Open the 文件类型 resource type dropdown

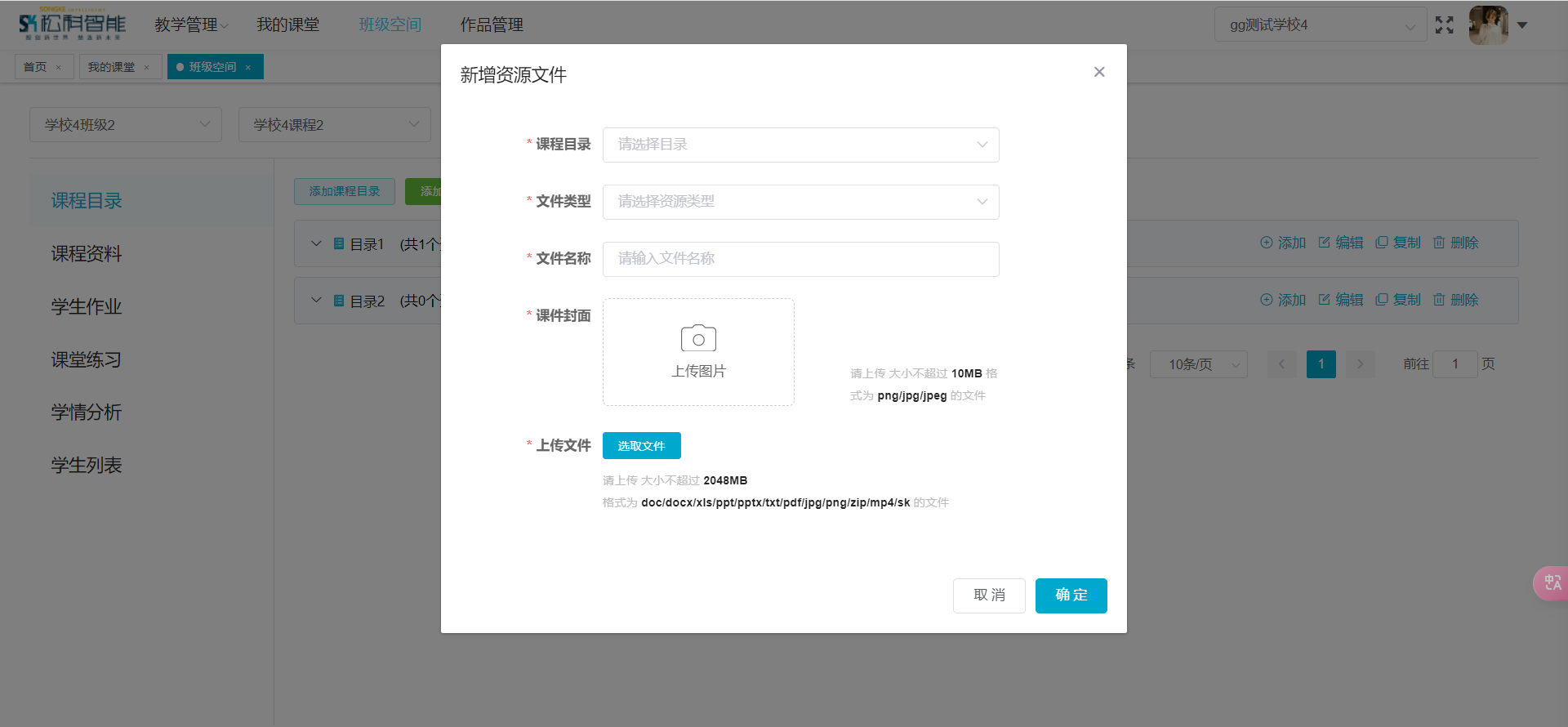(800, 202)
